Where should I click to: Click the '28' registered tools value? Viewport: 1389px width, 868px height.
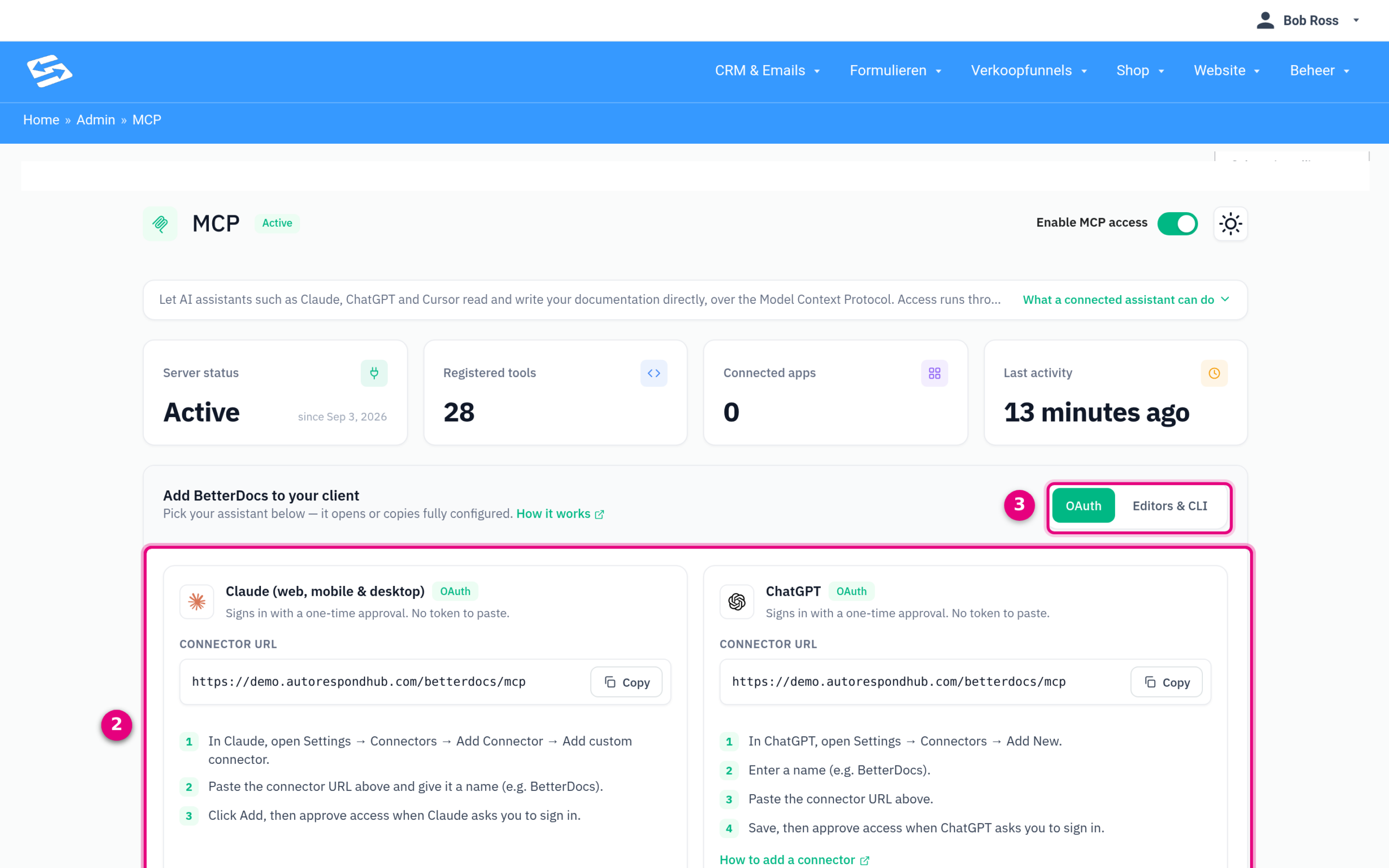click(x=458, y=412)
